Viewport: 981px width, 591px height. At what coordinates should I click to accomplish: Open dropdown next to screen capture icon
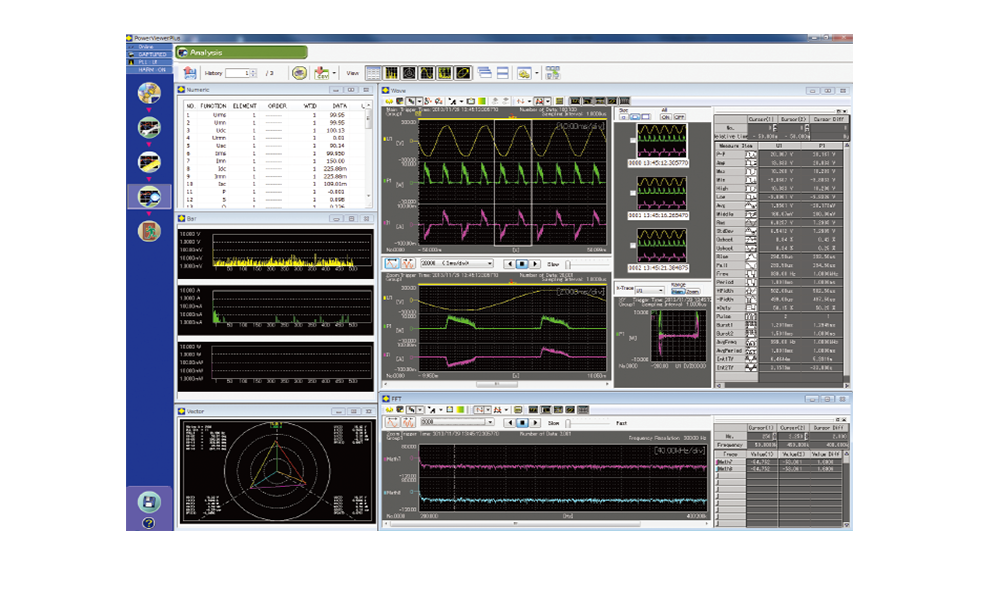[x=536, y=73]
